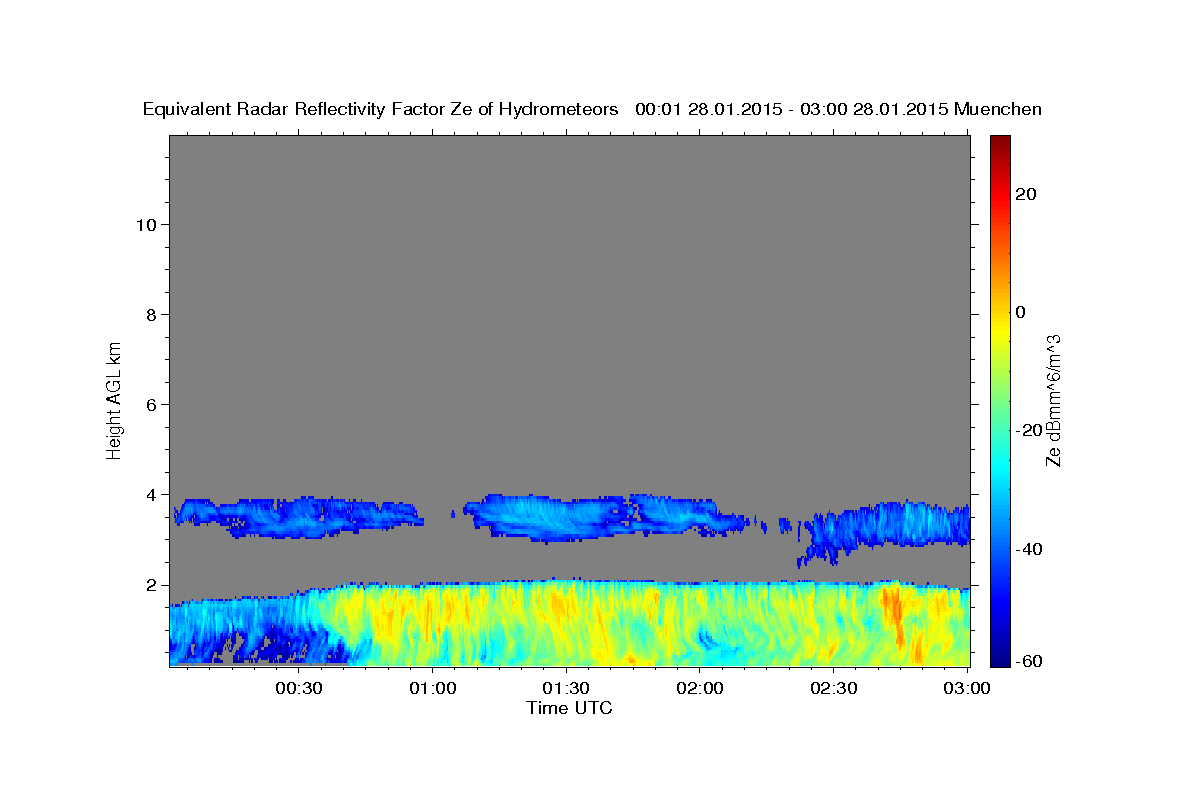1200x800 pixels.
Task: Click the '2' height tick label
Action: pos(152,585)
